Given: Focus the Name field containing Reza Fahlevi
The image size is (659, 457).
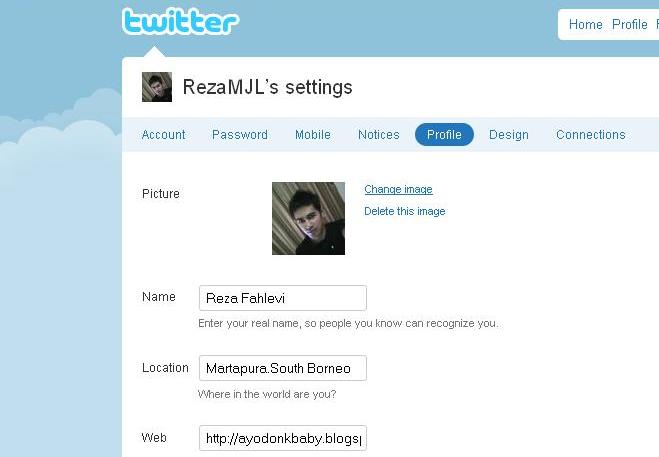Looking at the screenshot, I should pyautogui.click(x=283, y=298).
